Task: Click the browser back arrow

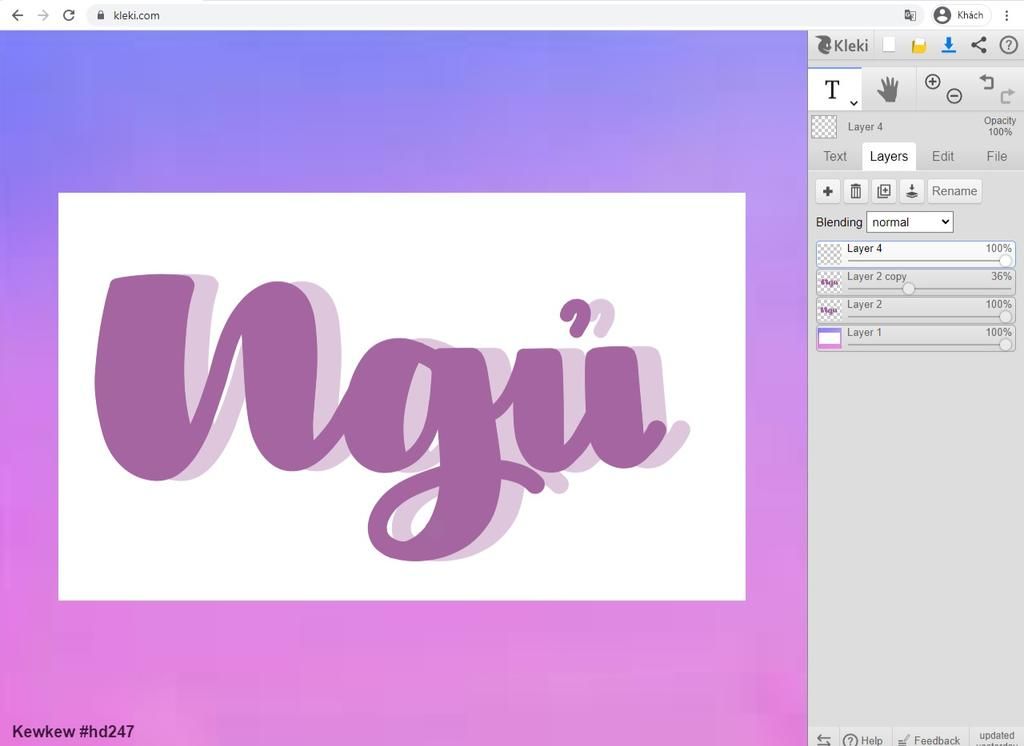Action: click(x=18, y=15)
